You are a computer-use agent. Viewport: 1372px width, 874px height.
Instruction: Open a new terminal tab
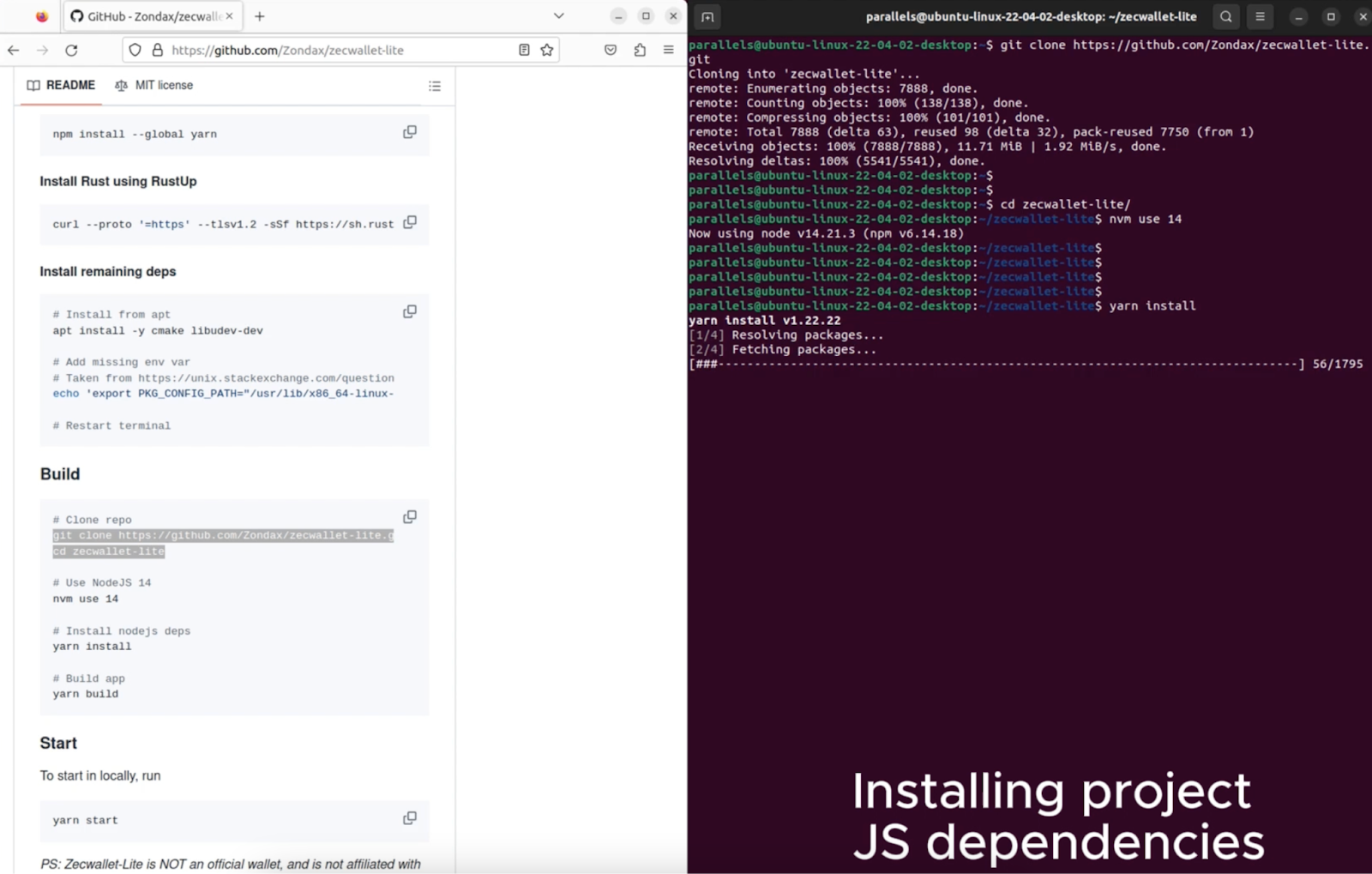coord(707,16)
